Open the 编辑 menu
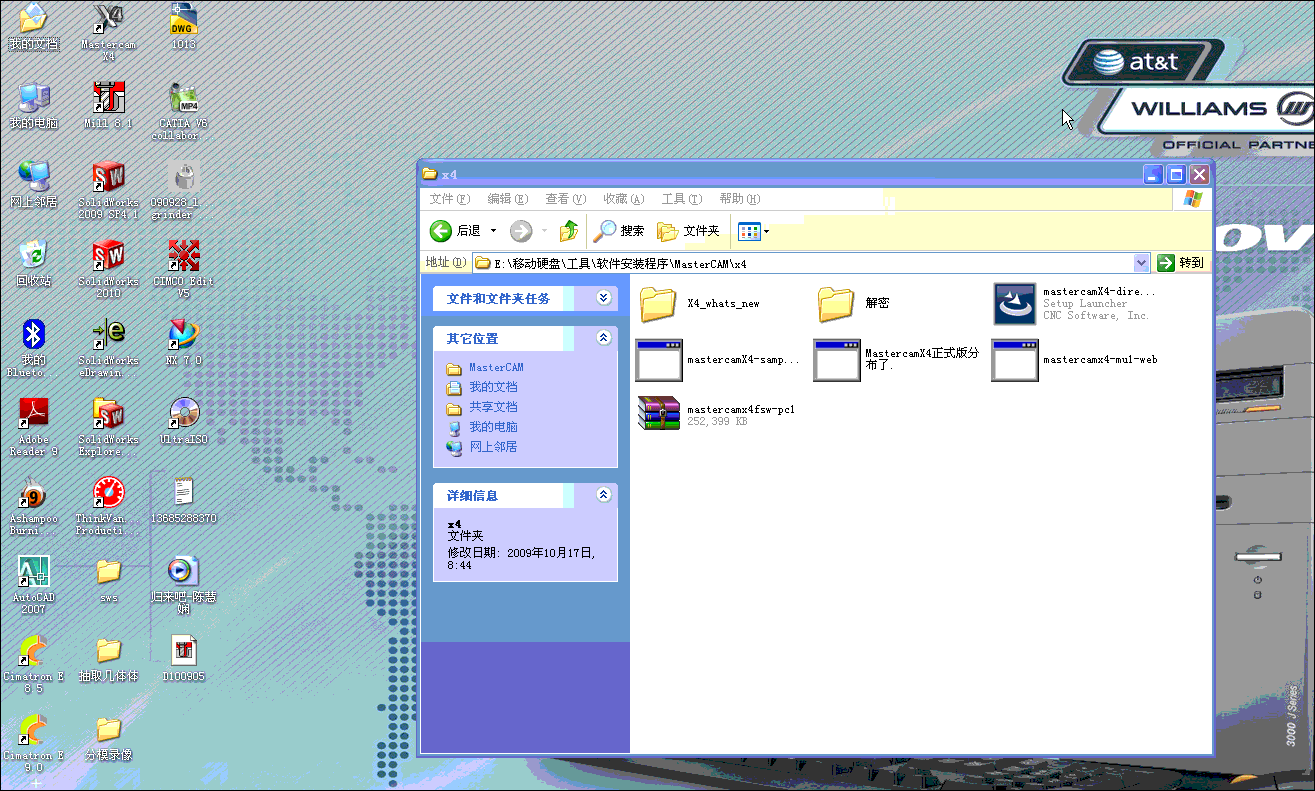 pyautogui.click(x=507, y=199)
